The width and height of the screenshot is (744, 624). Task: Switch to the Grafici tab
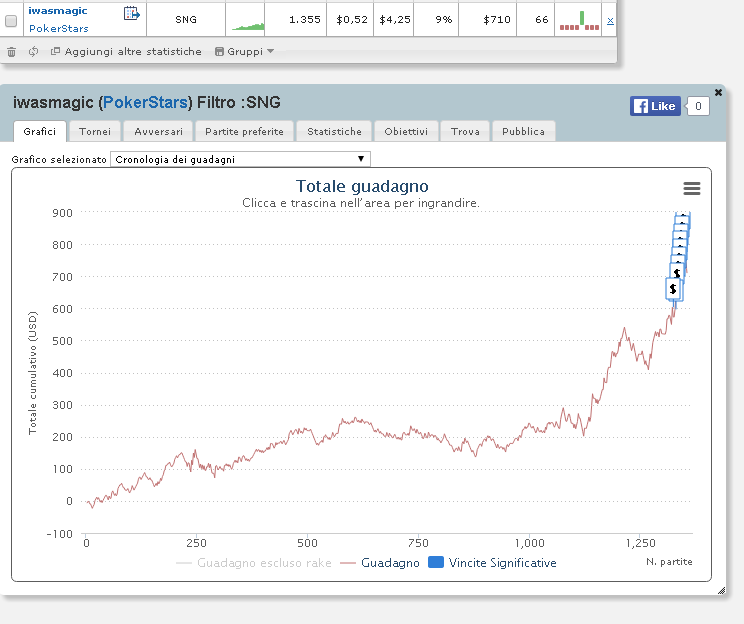(39, 131)
